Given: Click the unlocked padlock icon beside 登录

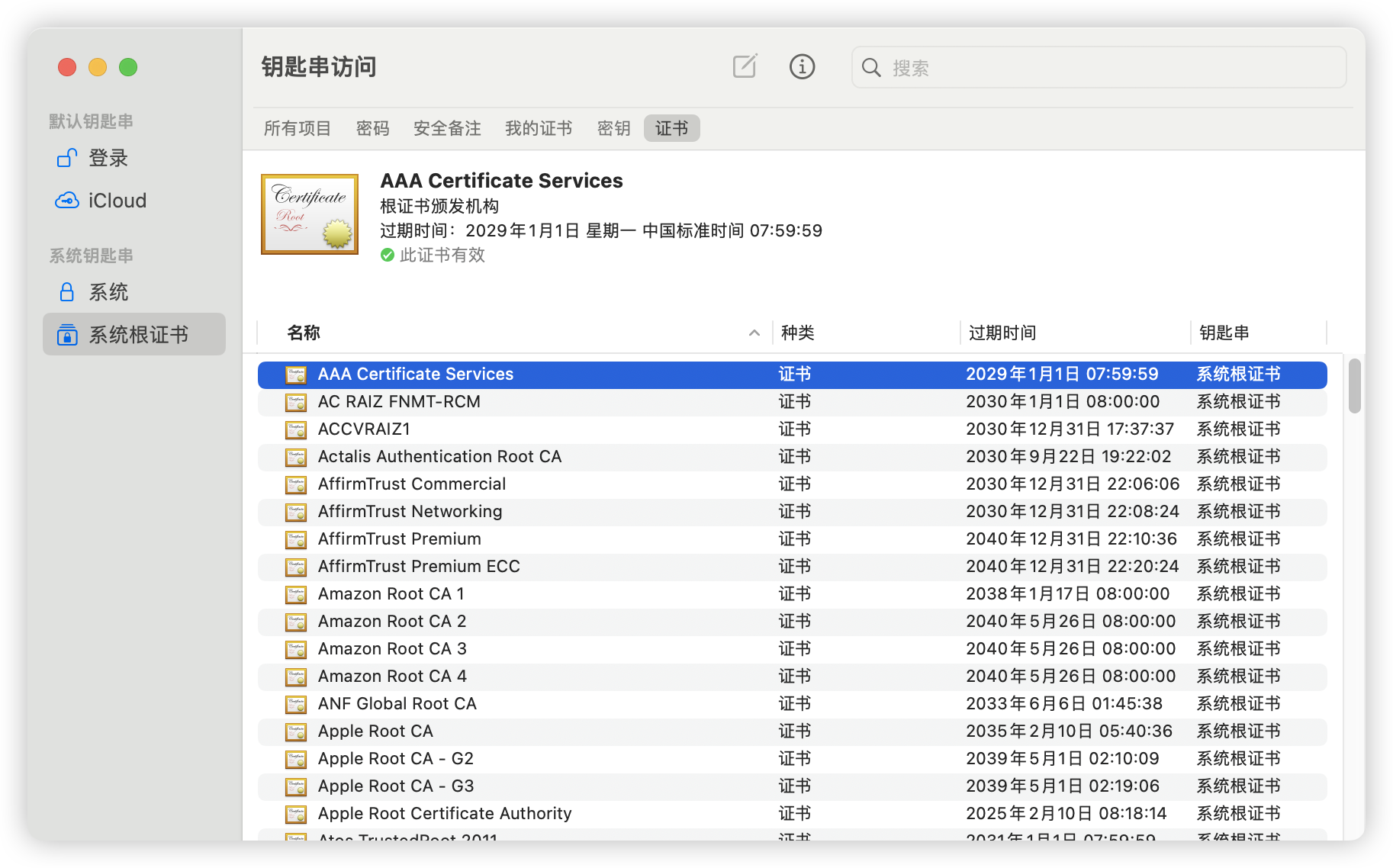Looking at the screenshot, I should 67,158.
